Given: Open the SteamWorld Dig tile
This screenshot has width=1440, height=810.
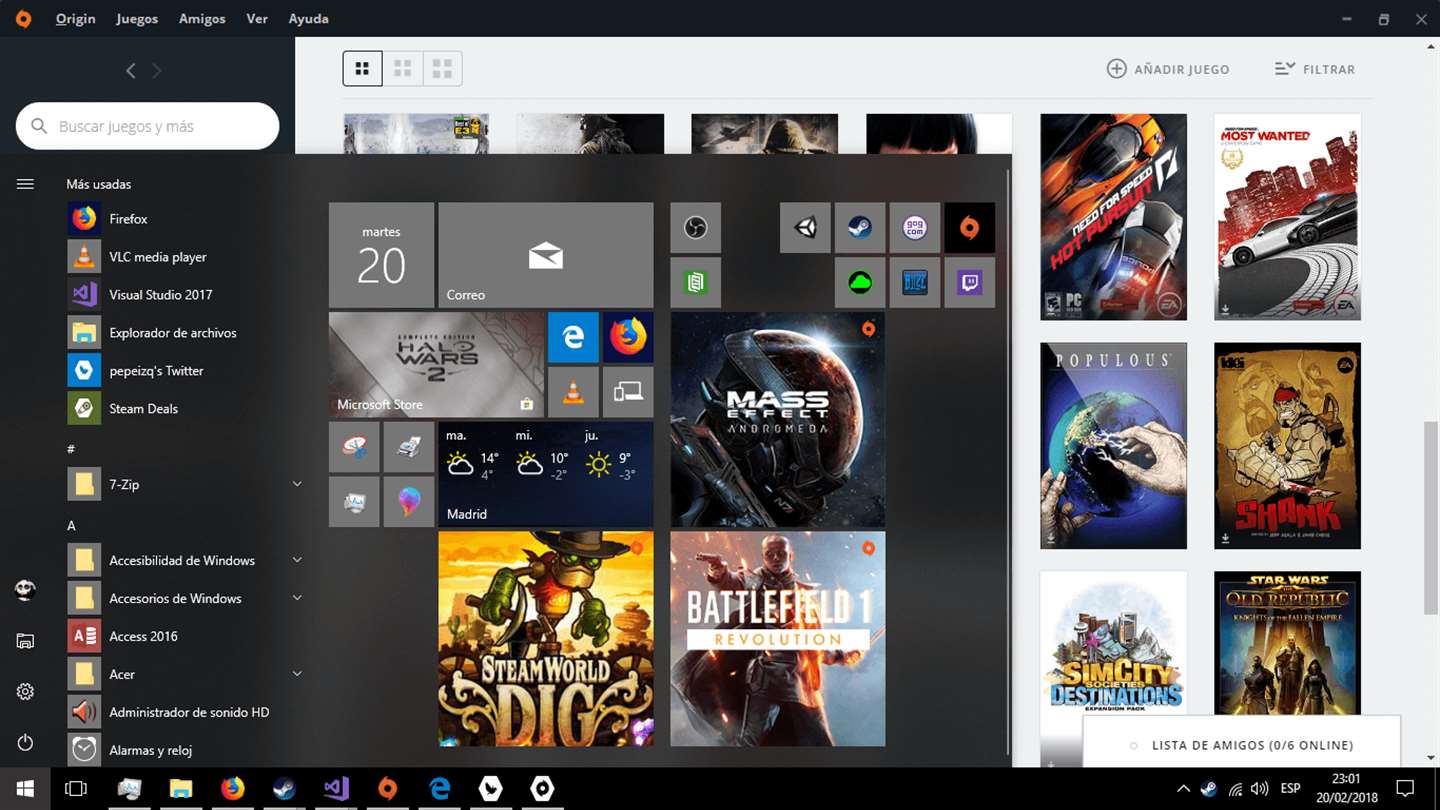Looking at the screenshot, I should (x=546, y=639).
